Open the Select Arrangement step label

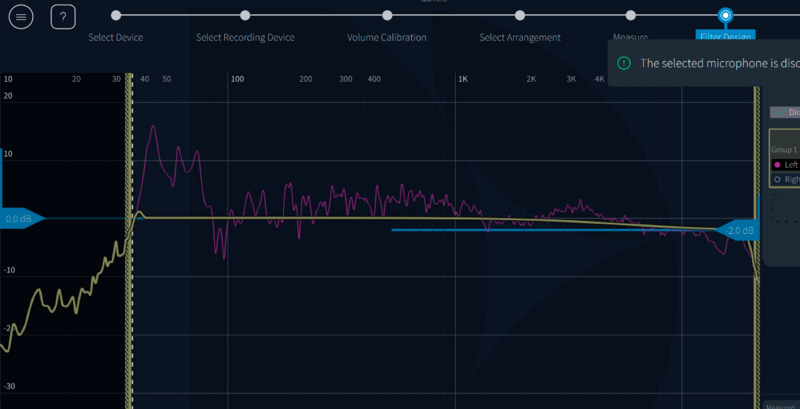coord(519,38)
